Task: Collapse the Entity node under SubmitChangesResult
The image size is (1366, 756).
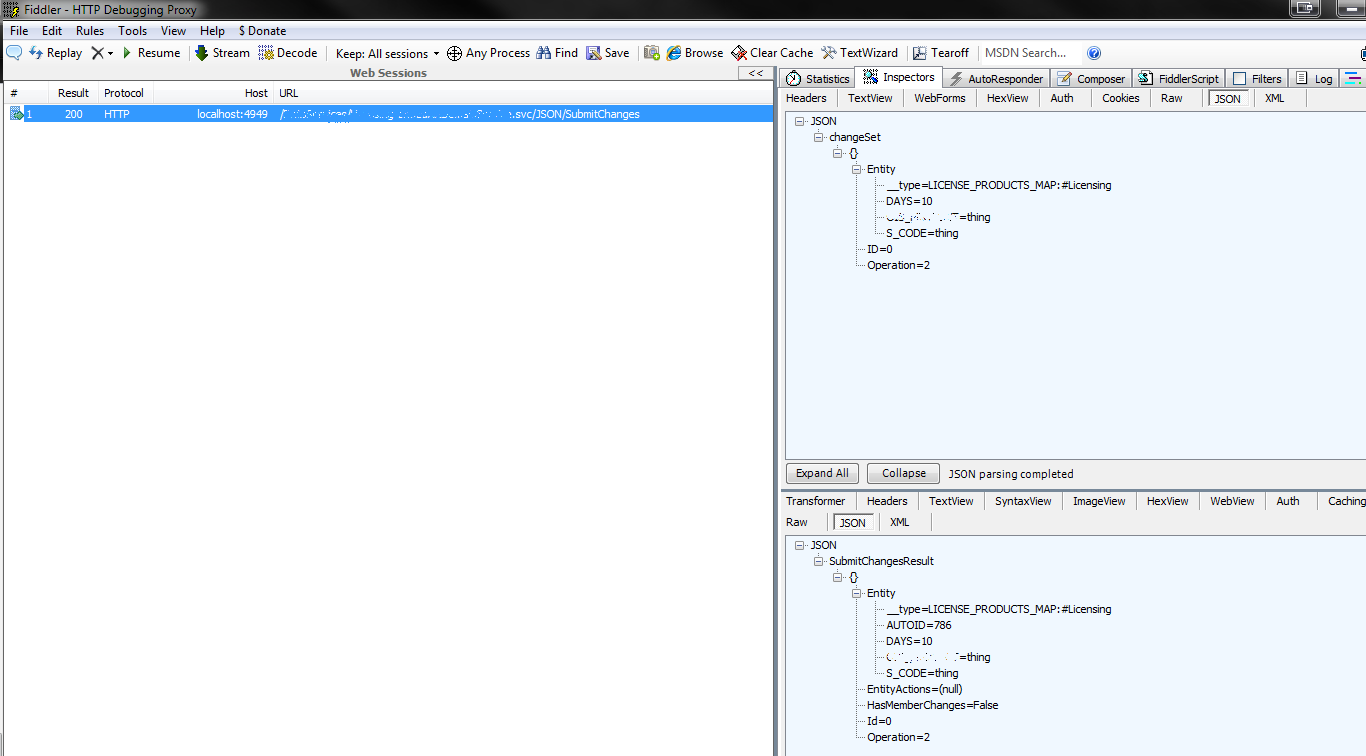Action: pos(857,593)
